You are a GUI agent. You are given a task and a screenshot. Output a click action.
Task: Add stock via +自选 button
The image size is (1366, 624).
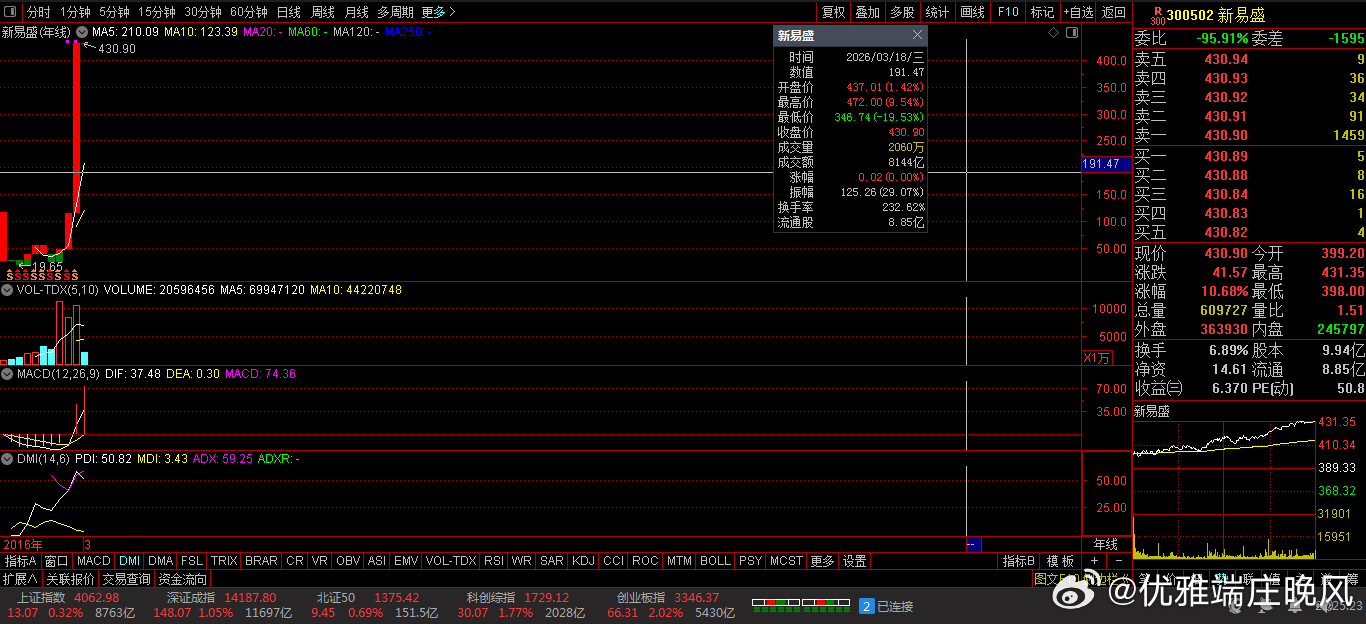tap(1078, 12)
